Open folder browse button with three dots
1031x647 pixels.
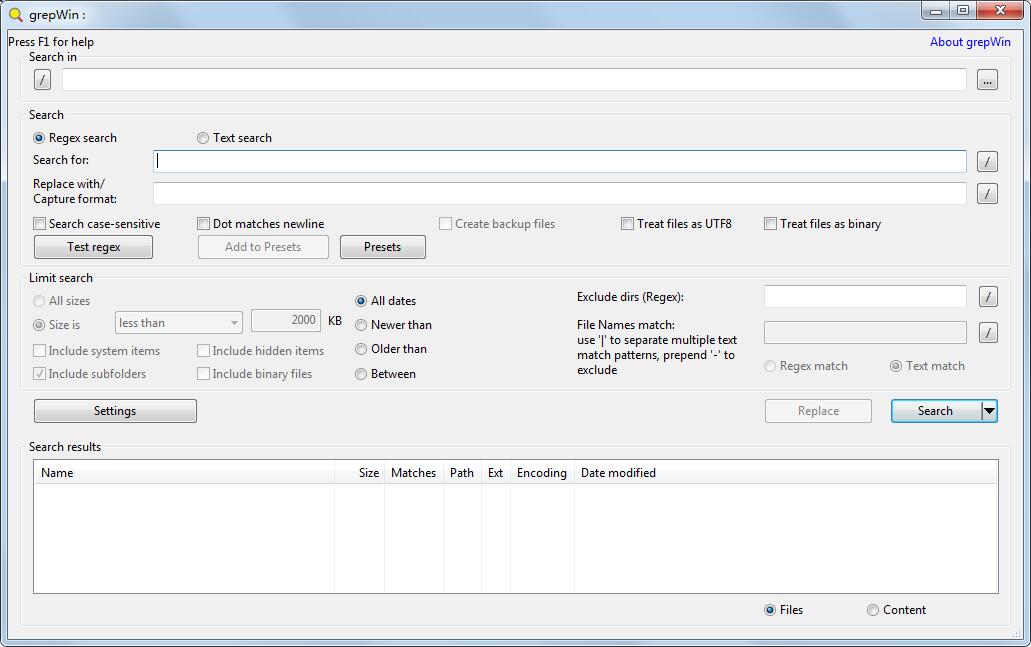(987, 80)
